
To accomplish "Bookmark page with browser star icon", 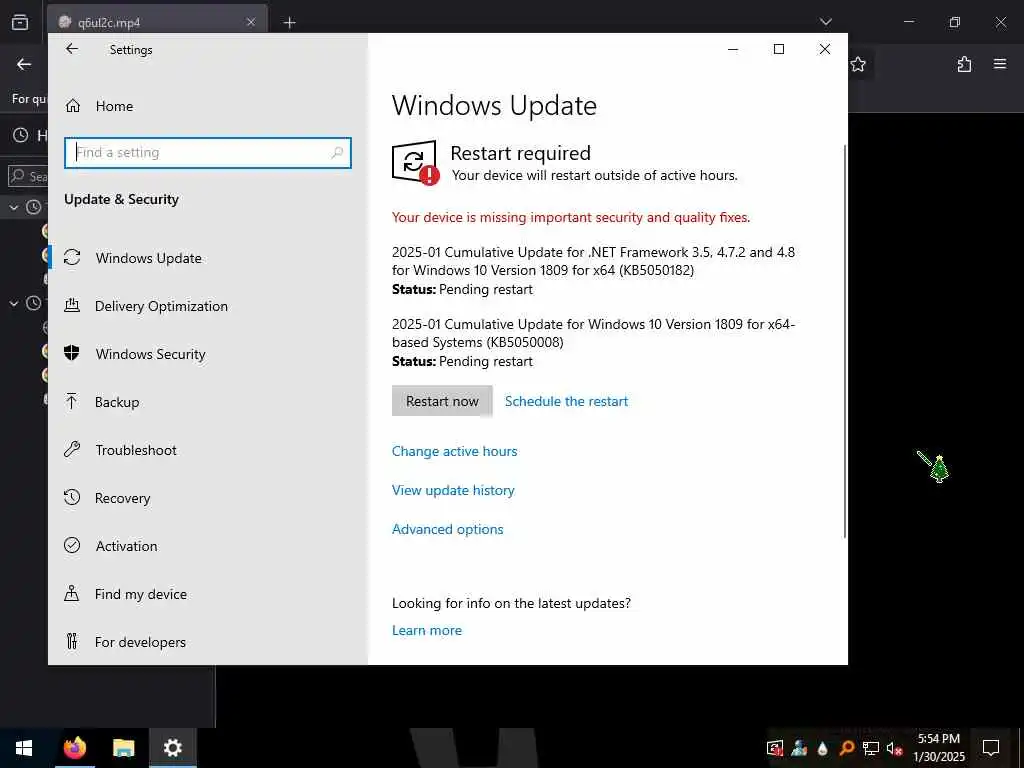I will pos(858,64).
